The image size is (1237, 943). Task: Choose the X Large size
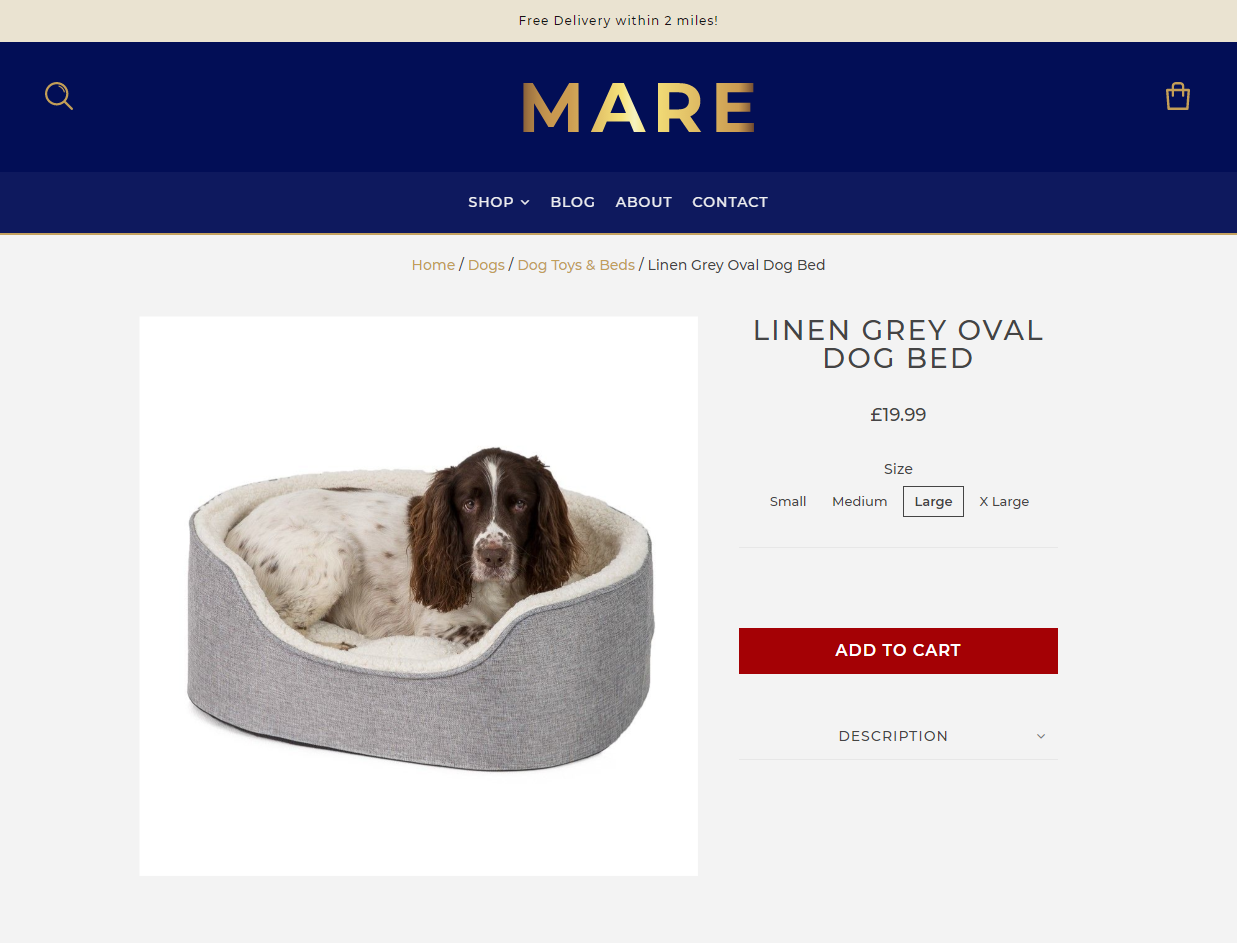[1004, 502]
